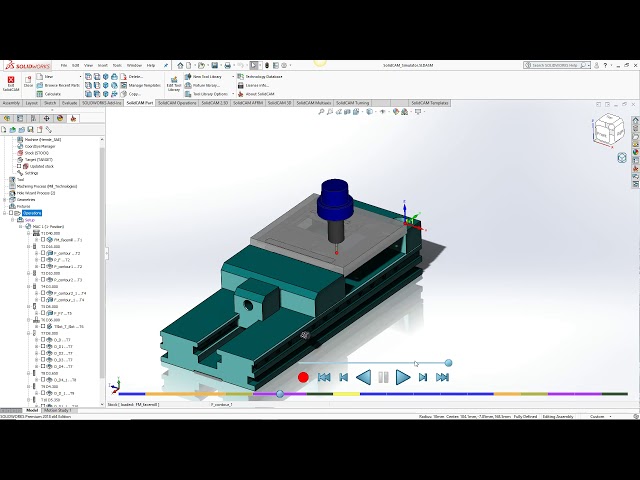Click the simulation speed slider handle
The width and height of the screenshot is (640, 480).
click(x=449, y=363)
